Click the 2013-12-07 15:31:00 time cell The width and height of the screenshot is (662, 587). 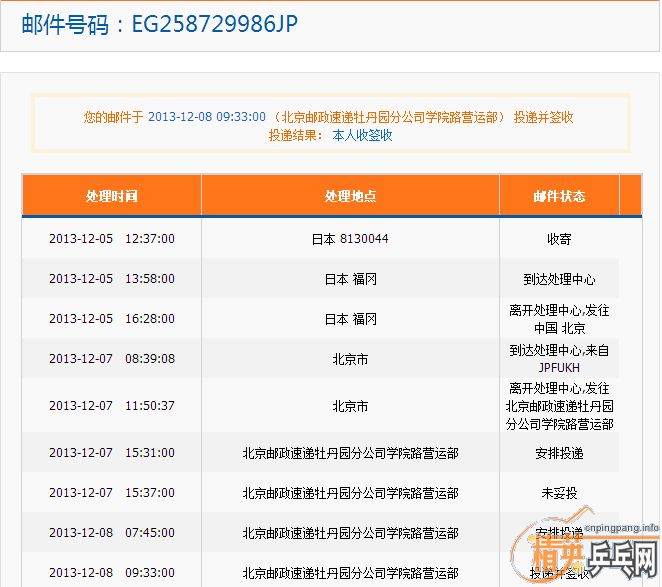[111, 453]
